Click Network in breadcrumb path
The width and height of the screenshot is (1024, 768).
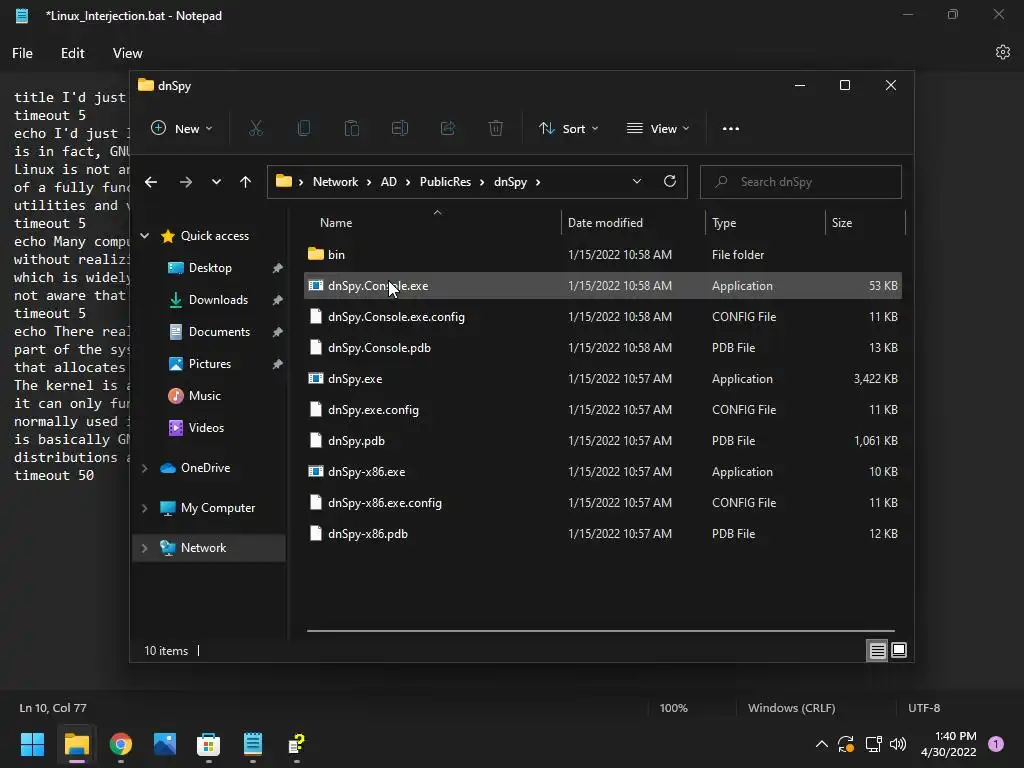(335, 182)
